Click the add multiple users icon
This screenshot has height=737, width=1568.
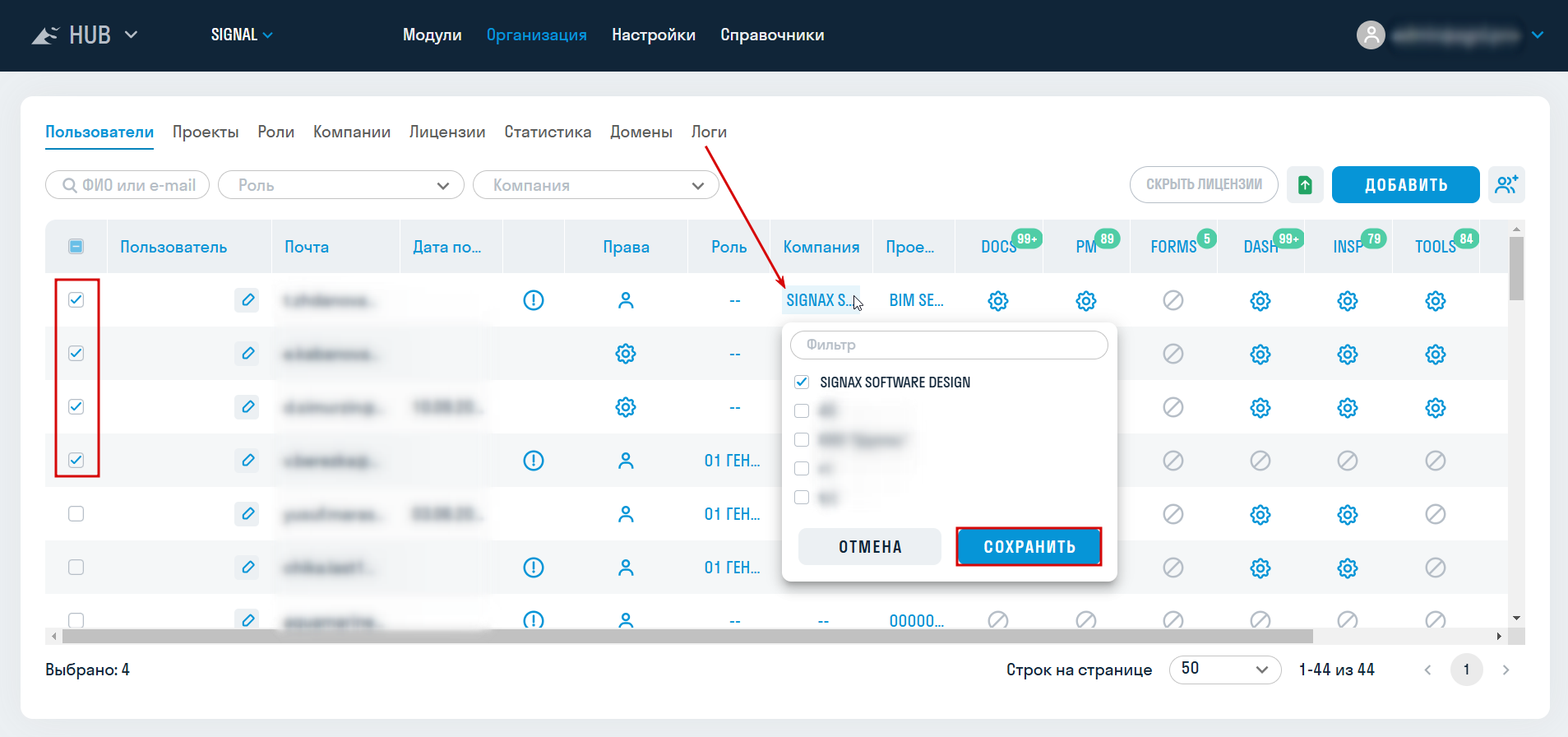(1506, 185)
